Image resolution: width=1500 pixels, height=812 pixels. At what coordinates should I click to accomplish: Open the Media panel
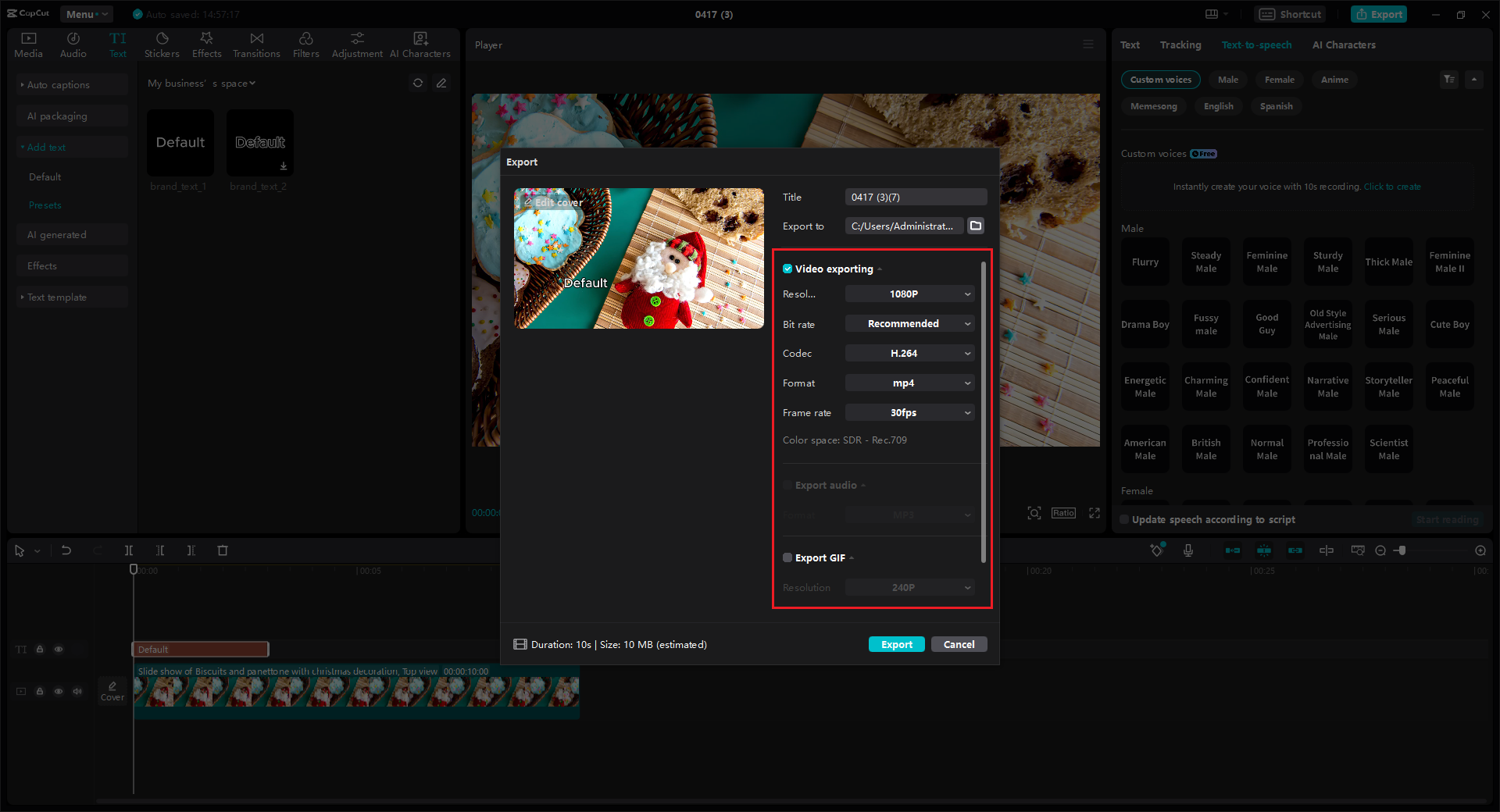point(28,44)
